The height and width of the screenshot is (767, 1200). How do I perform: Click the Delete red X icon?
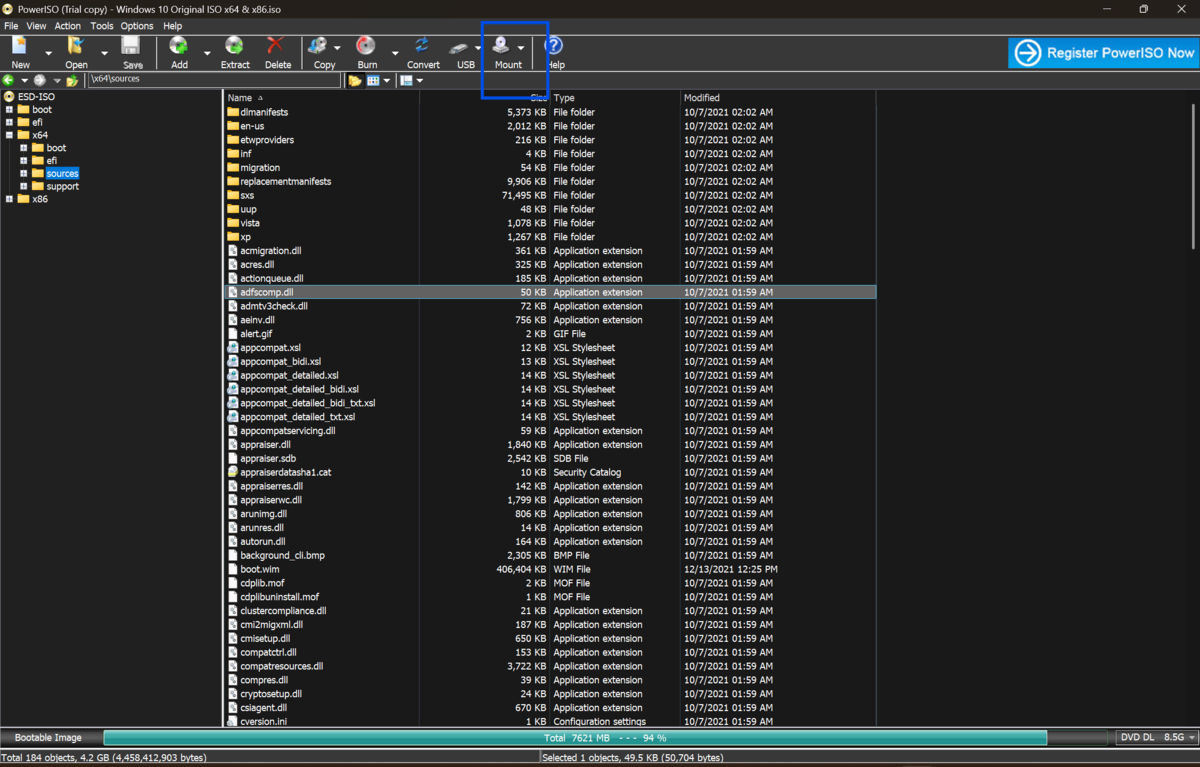tap(277, 46)
